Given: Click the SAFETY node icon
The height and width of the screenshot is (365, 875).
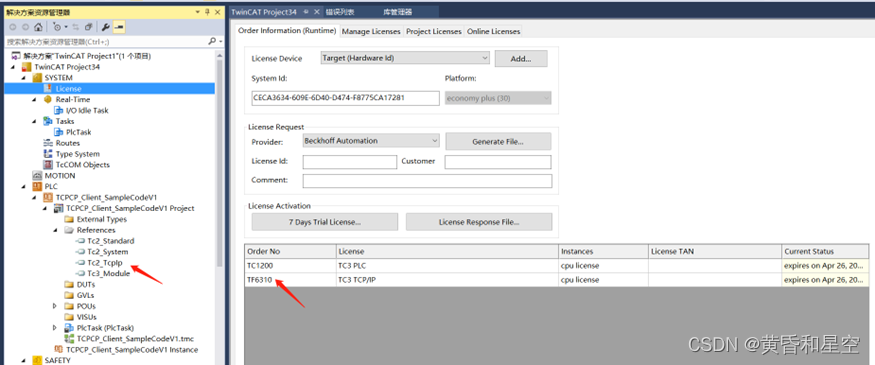Looking at the screenshot, I should tap(37, 360).
